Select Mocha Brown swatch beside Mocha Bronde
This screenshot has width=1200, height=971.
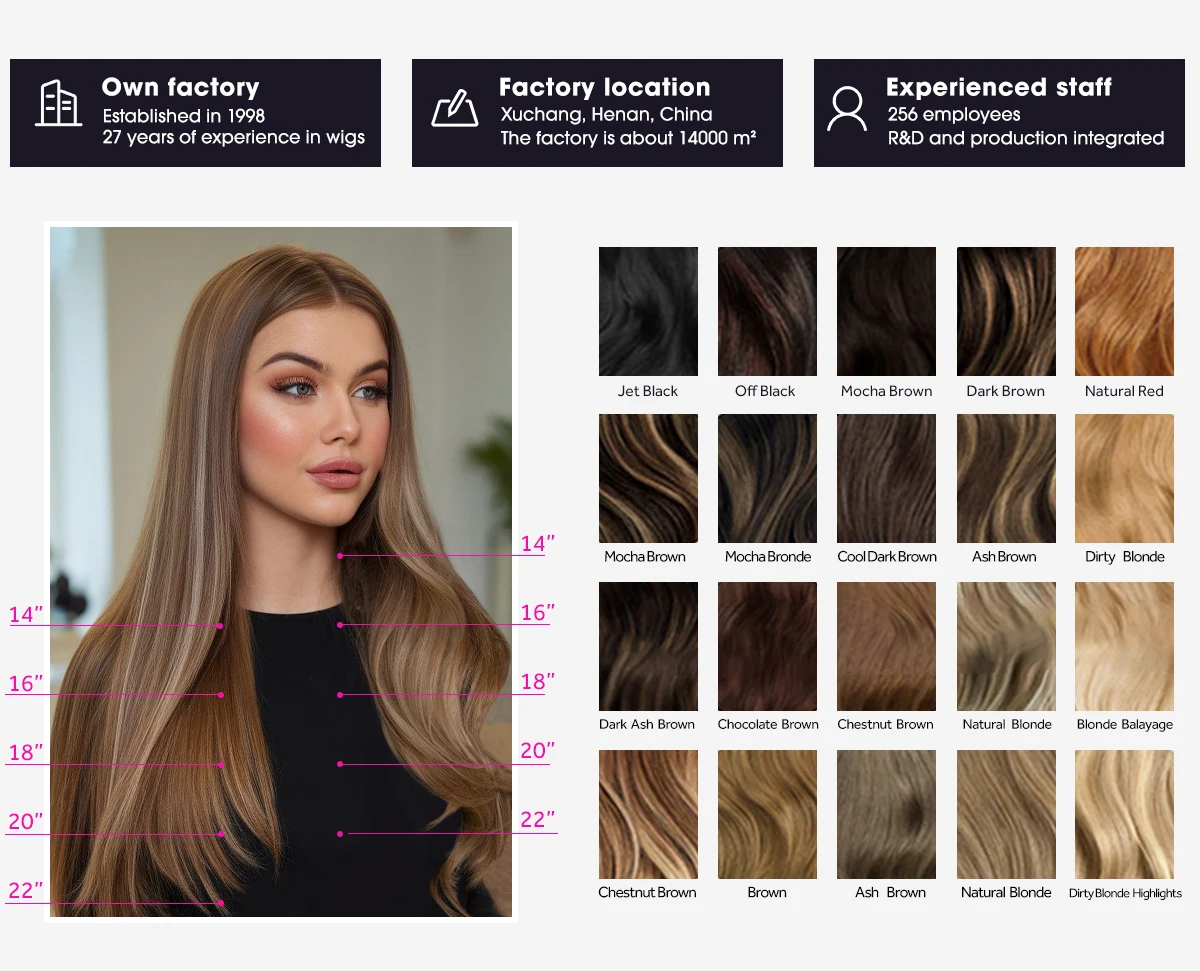[648, 479]
